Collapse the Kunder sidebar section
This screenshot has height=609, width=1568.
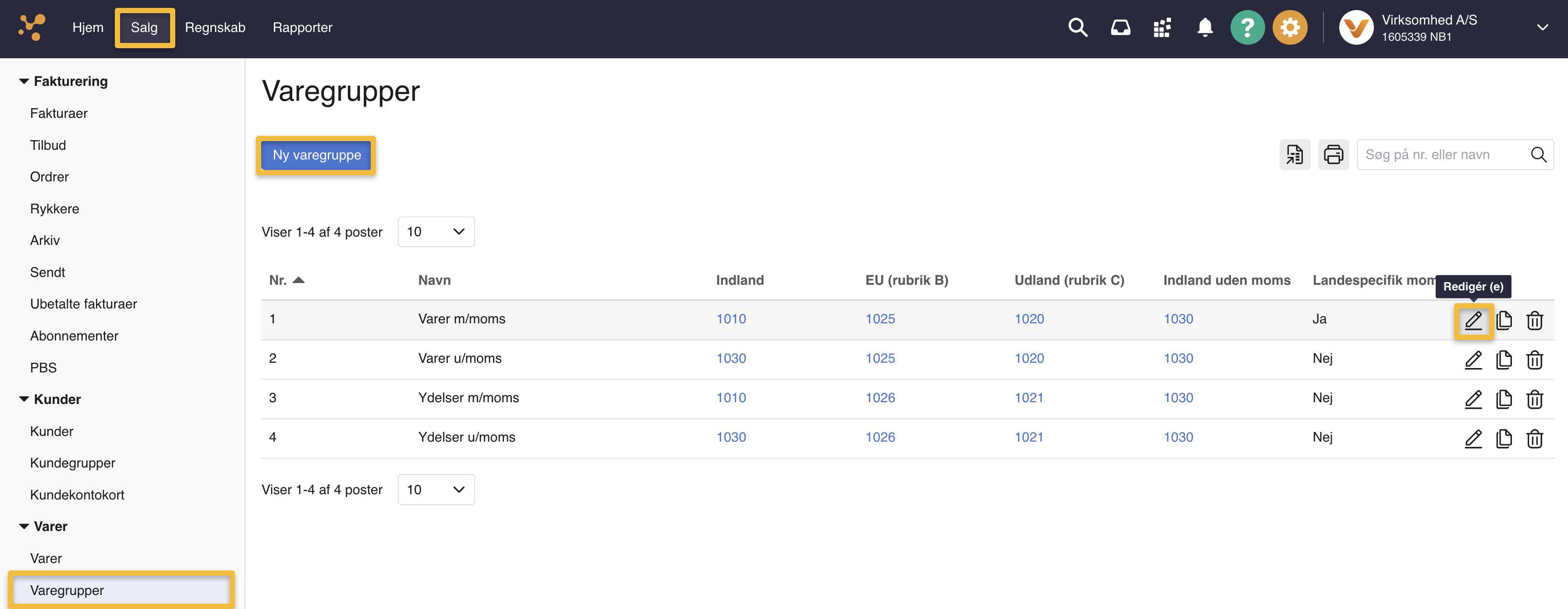(x=25, y=399)
